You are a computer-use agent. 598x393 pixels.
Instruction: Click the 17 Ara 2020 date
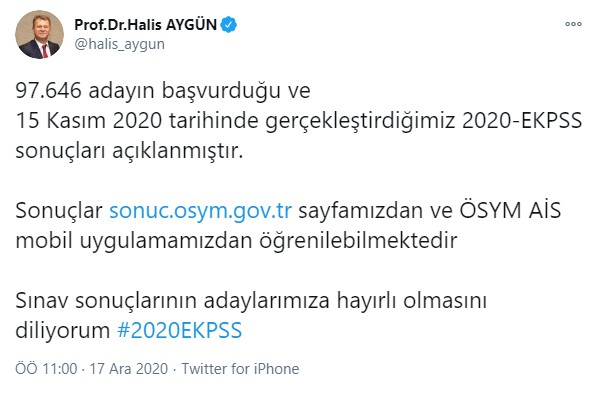[129, 369]
